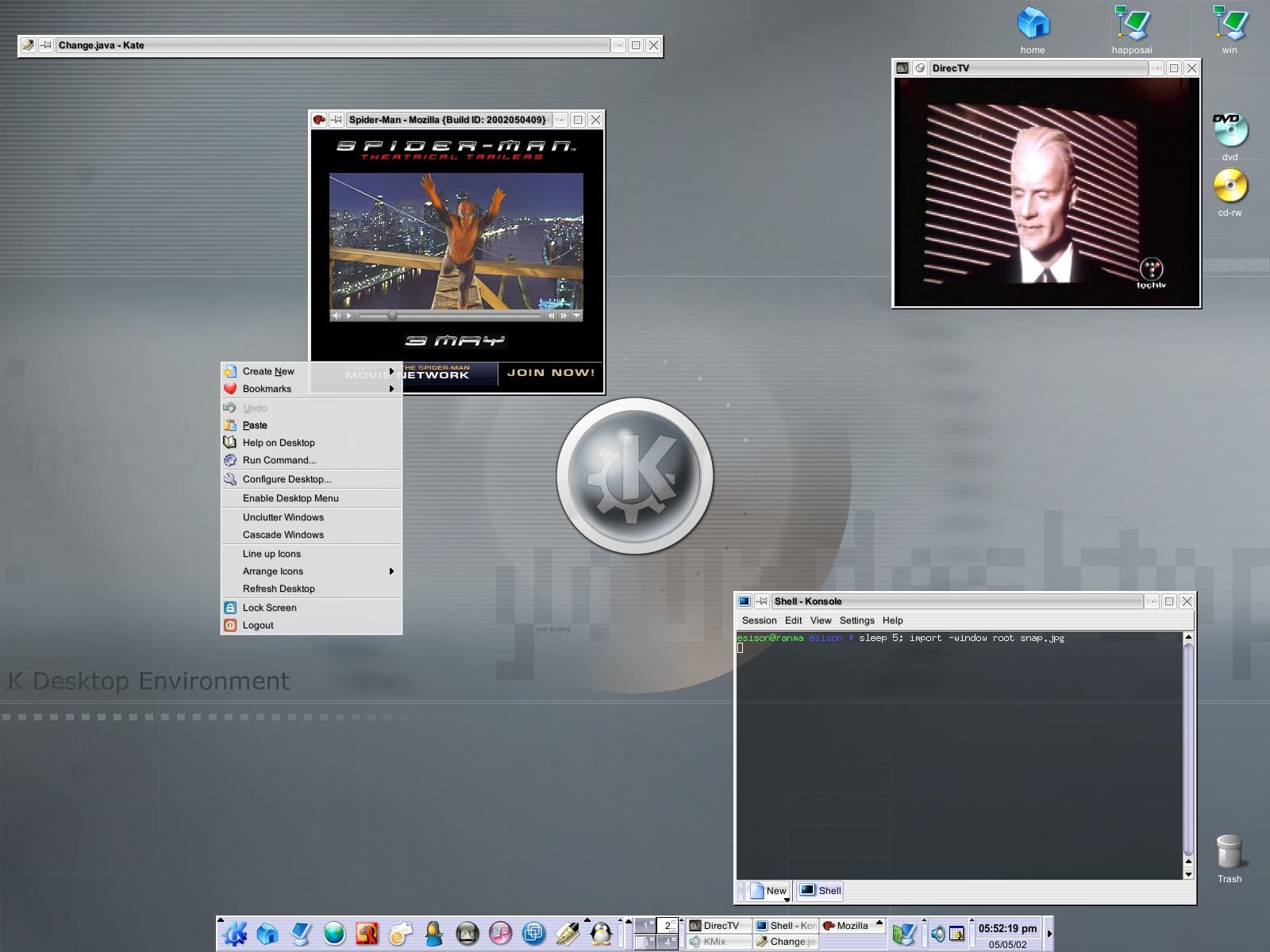Play the Spider-Man trailer
Screen dimensions: 1270x952
[349, 315]
